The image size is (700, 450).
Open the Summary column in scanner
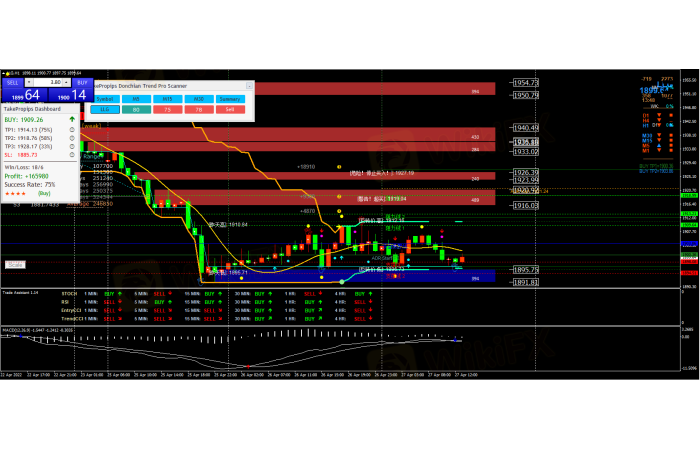pyautogui.click(x=230, y=99)
